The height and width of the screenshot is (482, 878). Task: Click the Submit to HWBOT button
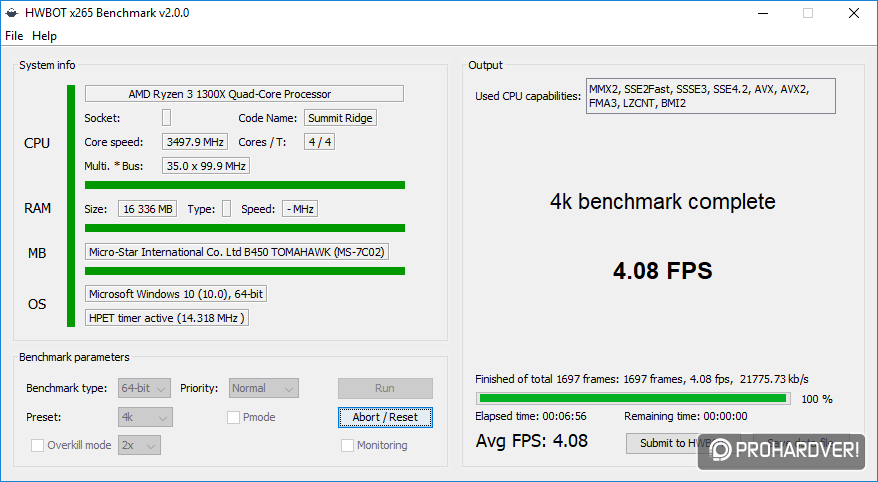point(683,443)
